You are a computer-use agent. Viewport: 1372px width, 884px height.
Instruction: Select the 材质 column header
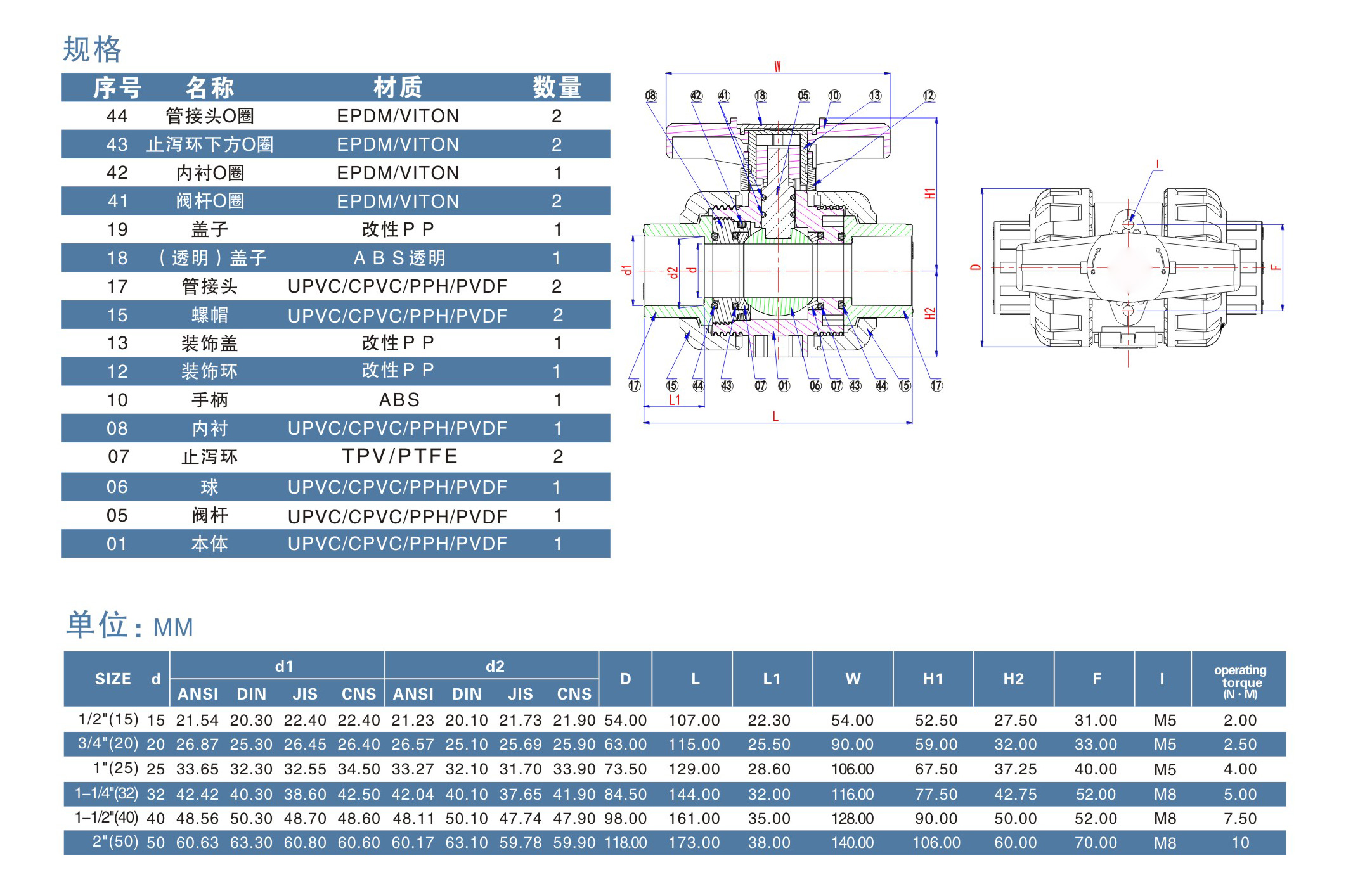point(398,87)
